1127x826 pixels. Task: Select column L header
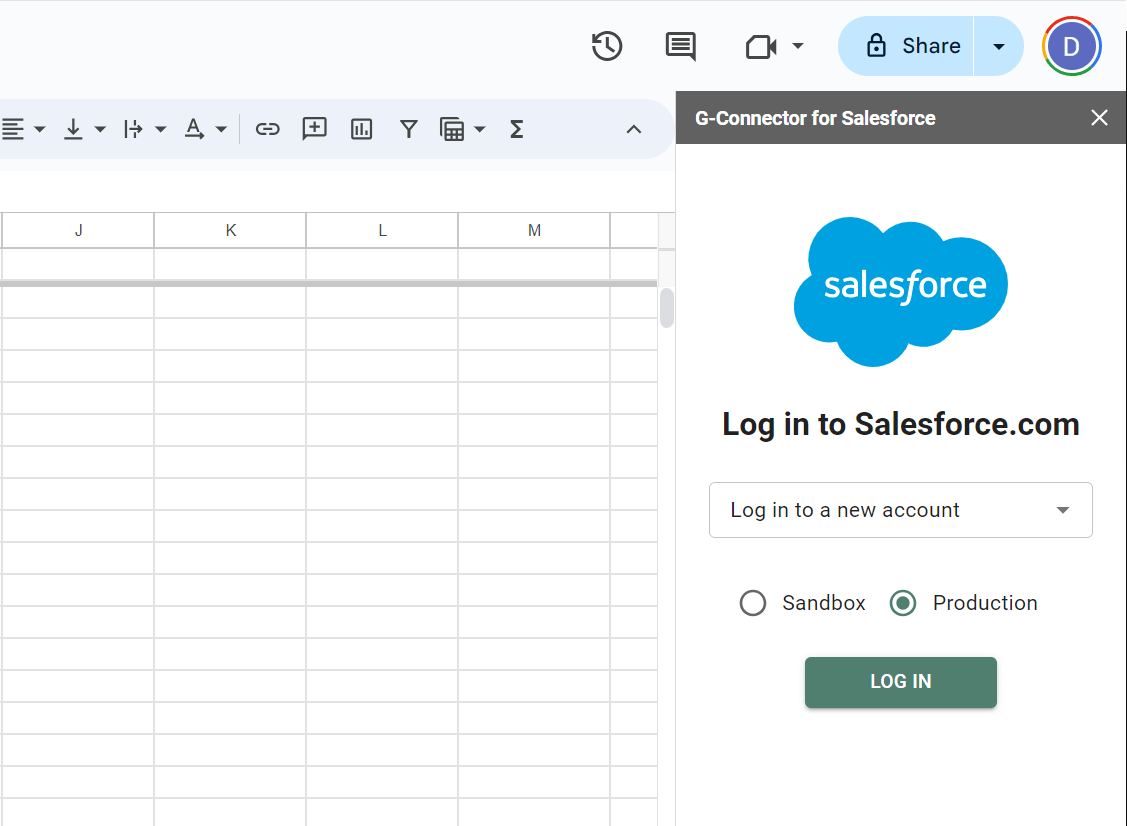(382, 230)
